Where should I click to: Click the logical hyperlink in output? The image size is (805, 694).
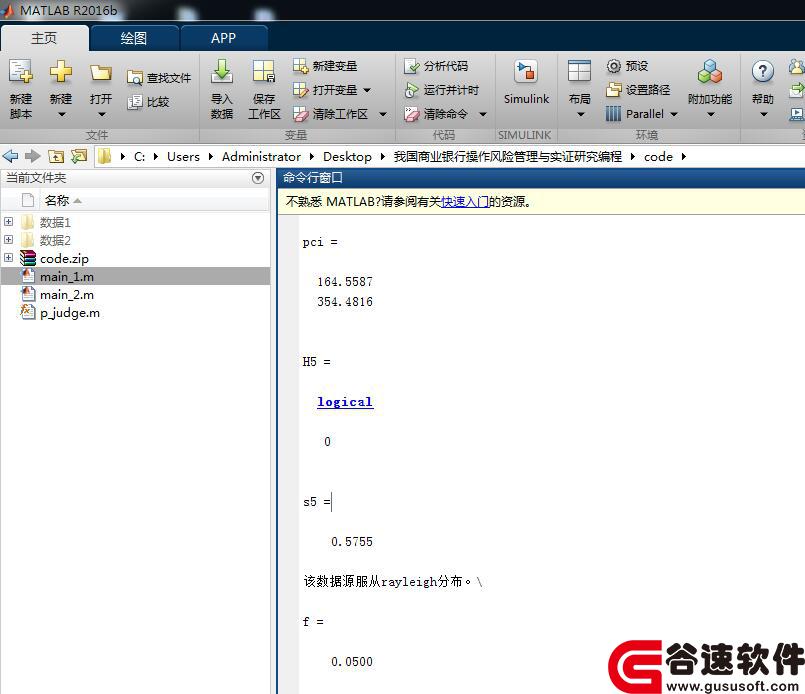(345, 402)
